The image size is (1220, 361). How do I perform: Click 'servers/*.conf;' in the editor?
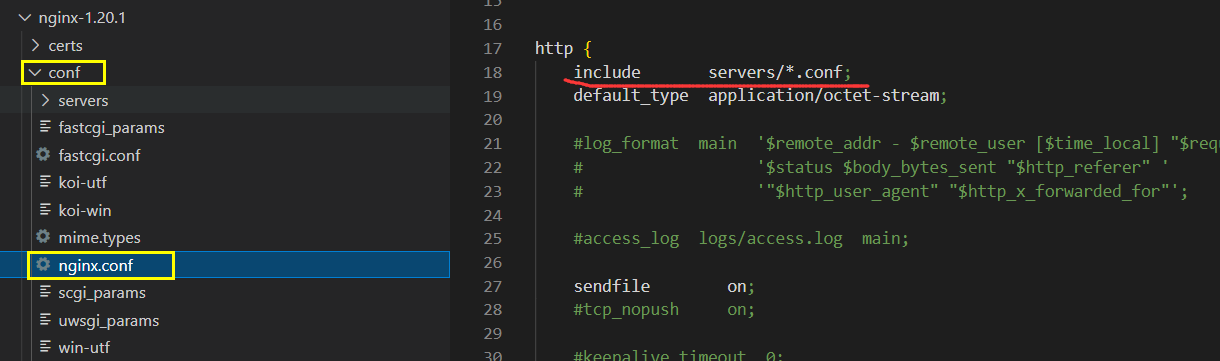[x=779, y=72]
